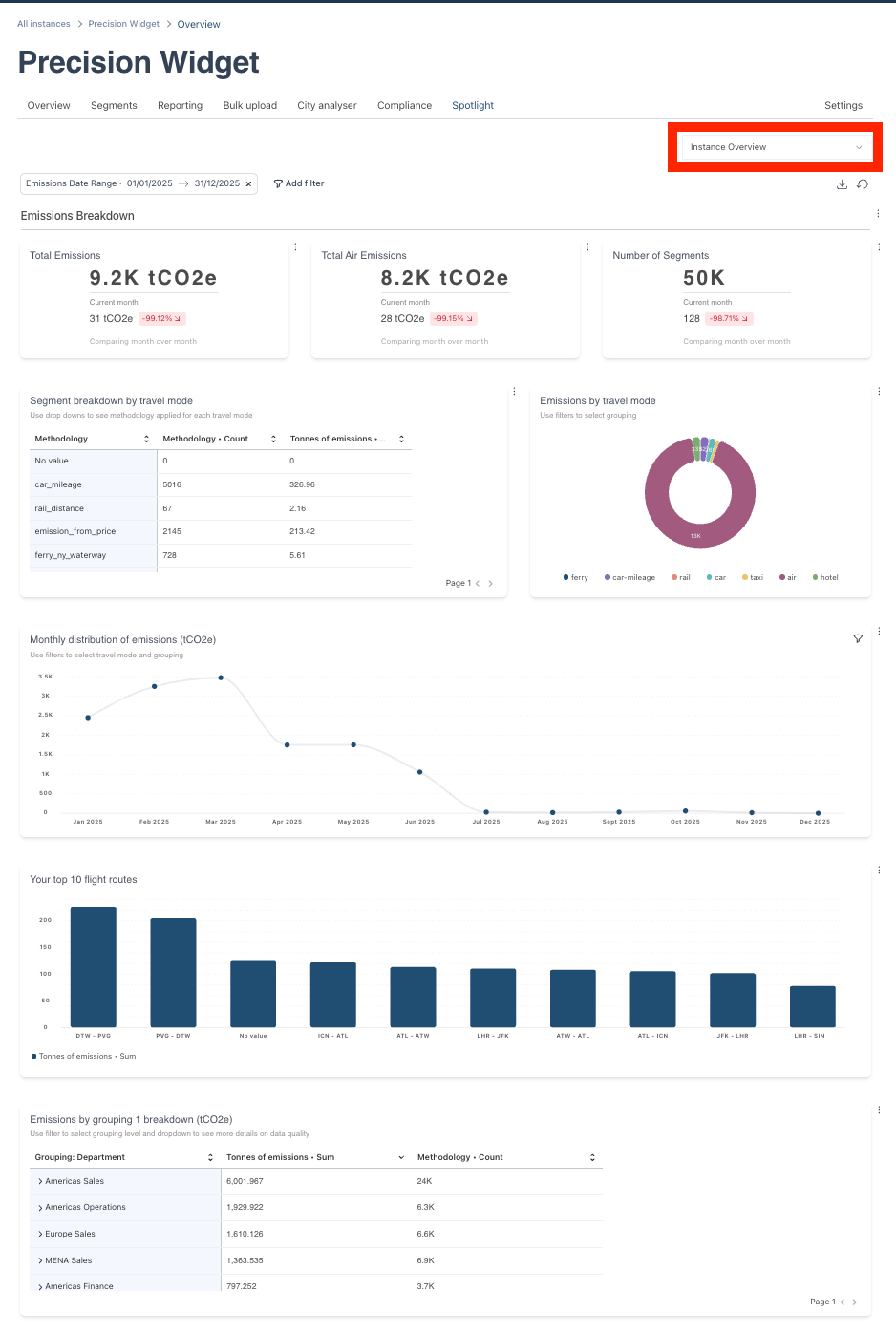
Task: Open the Emissions by travel mode kebab menu
Action: click(879, 392)
